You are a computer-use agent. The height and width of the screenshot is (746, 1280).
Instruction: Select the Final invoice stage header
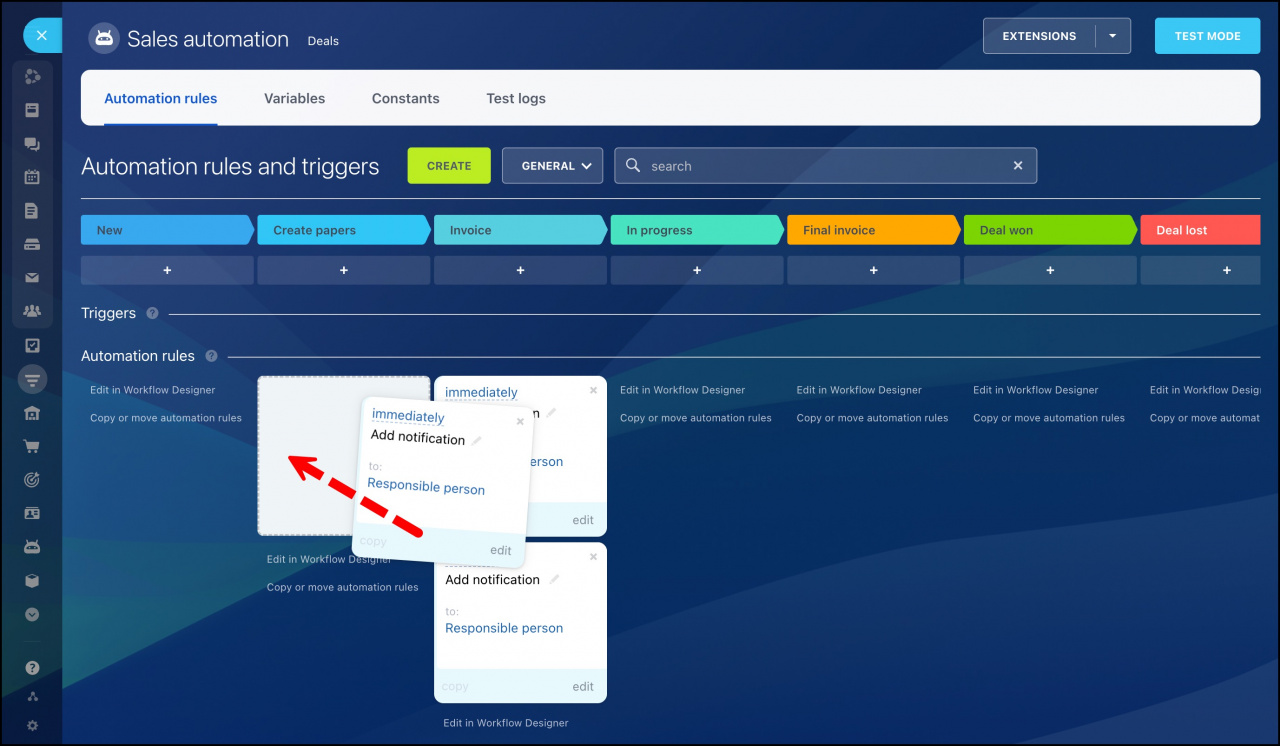[874, 230]
